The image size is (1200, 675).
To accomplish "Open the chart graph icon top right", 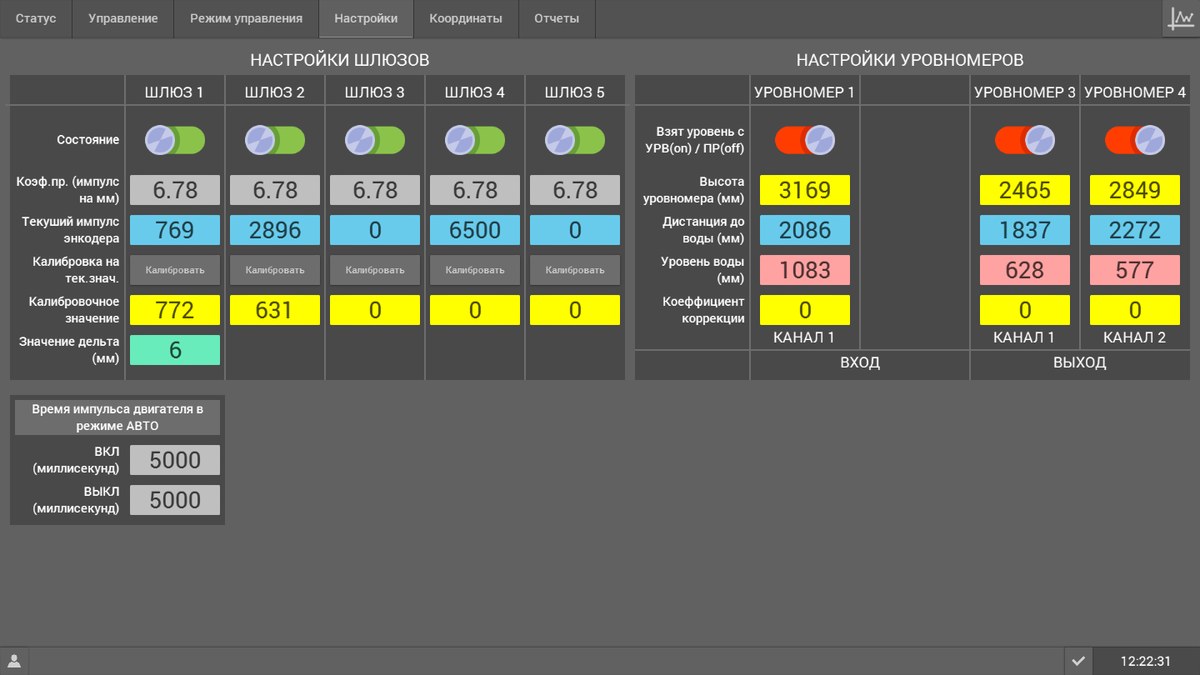I will point(1181,19).
